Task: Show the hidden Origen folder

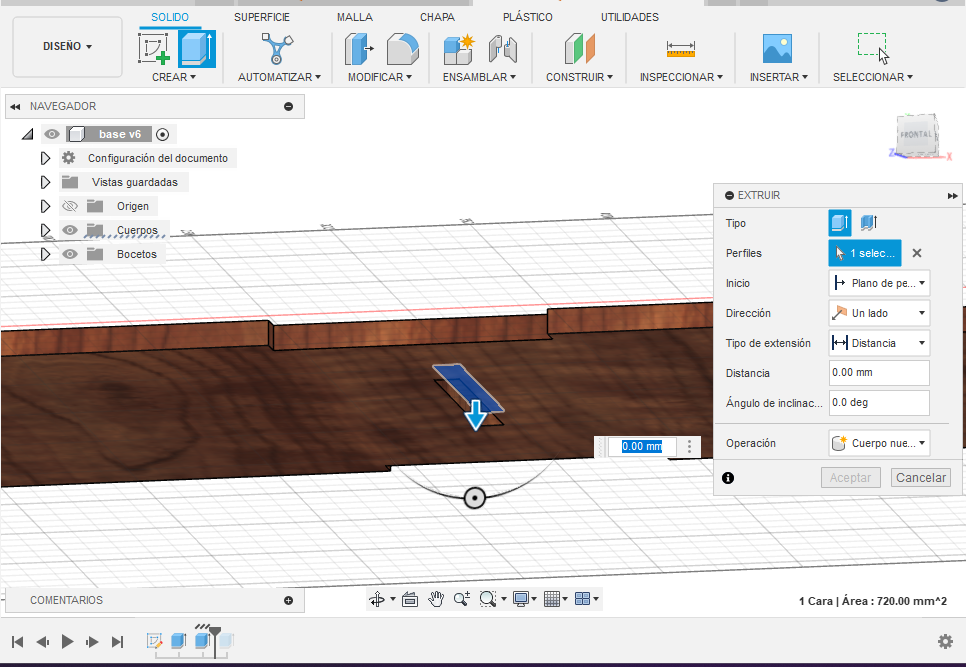Action: pos(70,206)
